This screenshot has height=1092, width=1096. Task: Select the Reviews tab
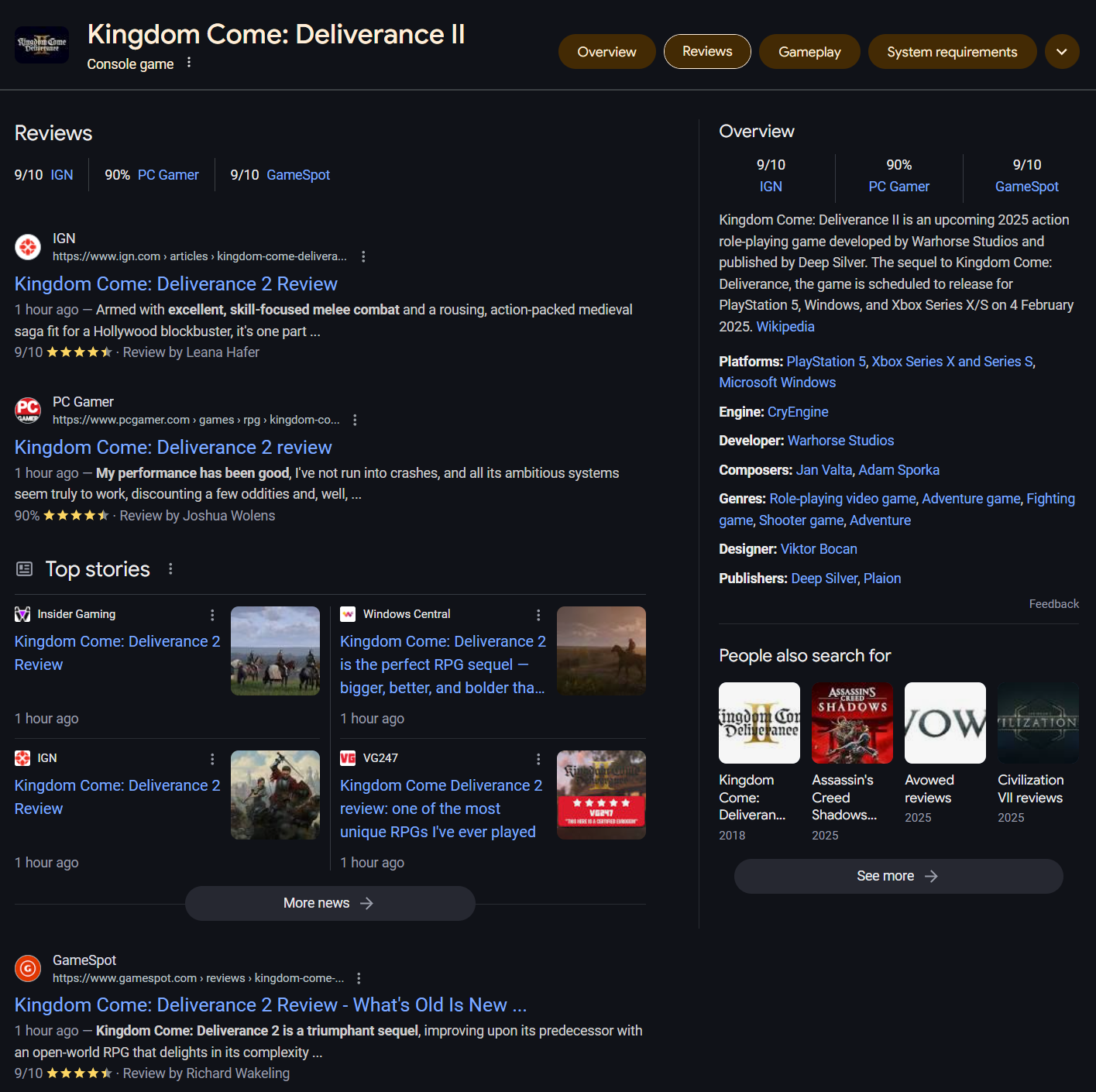tap(707, 51)
